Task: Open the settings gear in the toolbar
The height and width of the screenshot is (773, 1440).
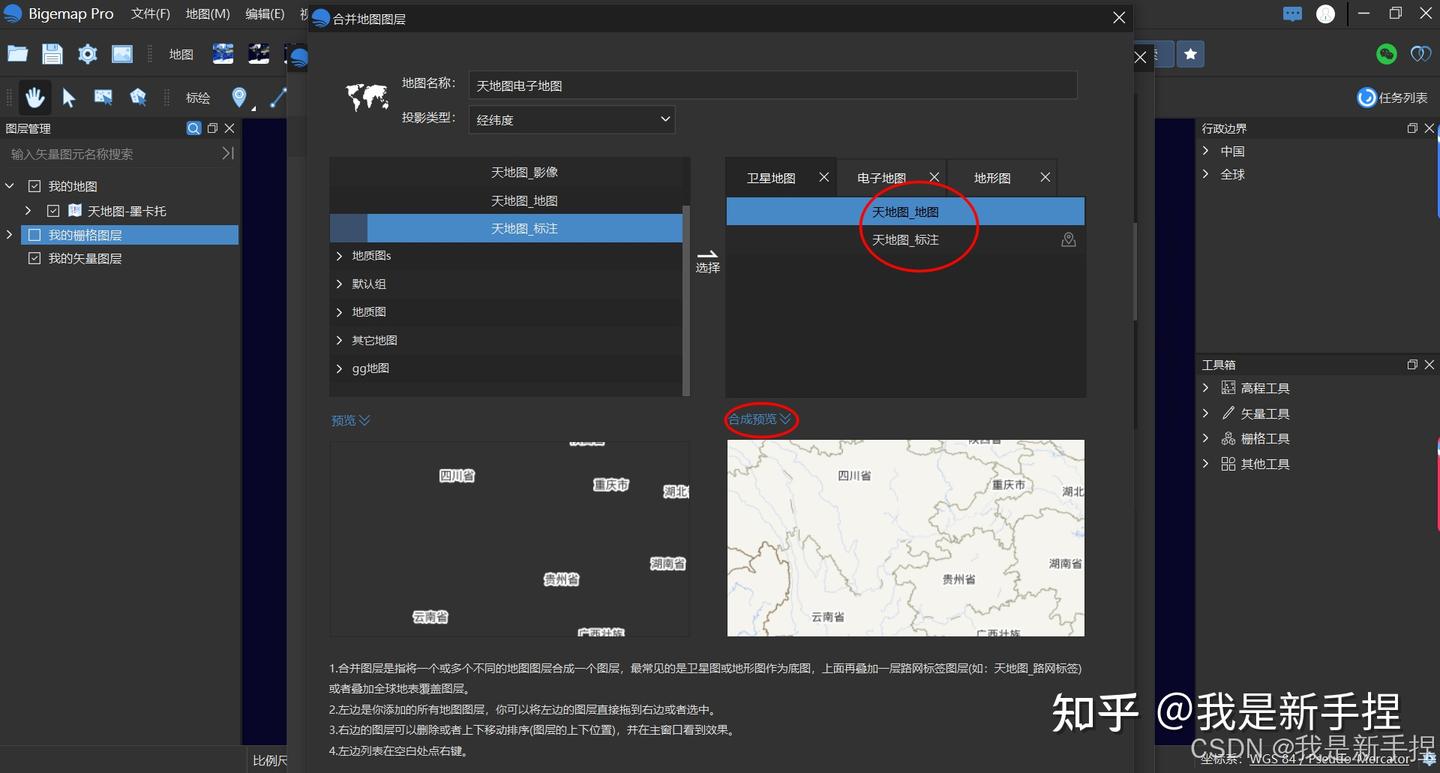Action: (x=86, y=54)
